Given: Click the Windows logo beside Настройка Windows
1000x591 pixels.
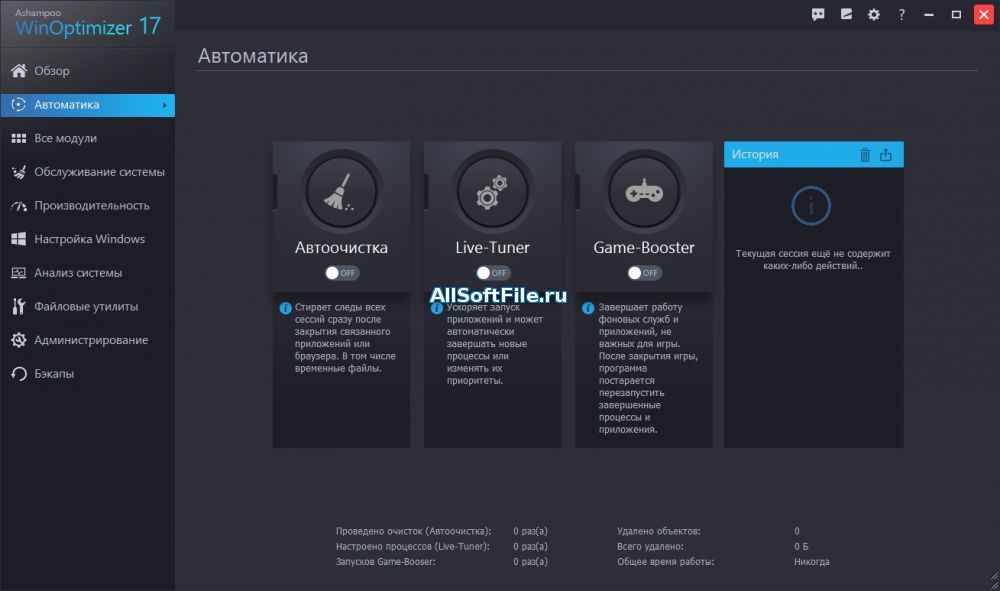Looking at the screenshot, I should 18,238.
